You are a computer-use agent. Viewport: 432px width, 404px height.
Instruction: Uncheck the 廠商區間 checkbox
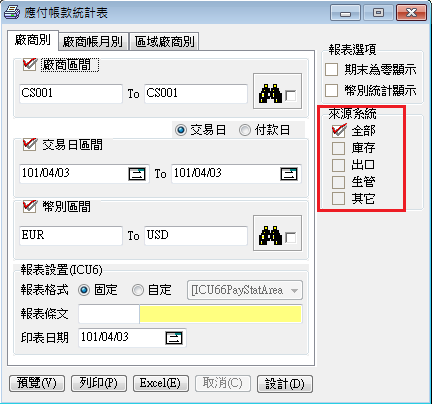pos(29,64)
